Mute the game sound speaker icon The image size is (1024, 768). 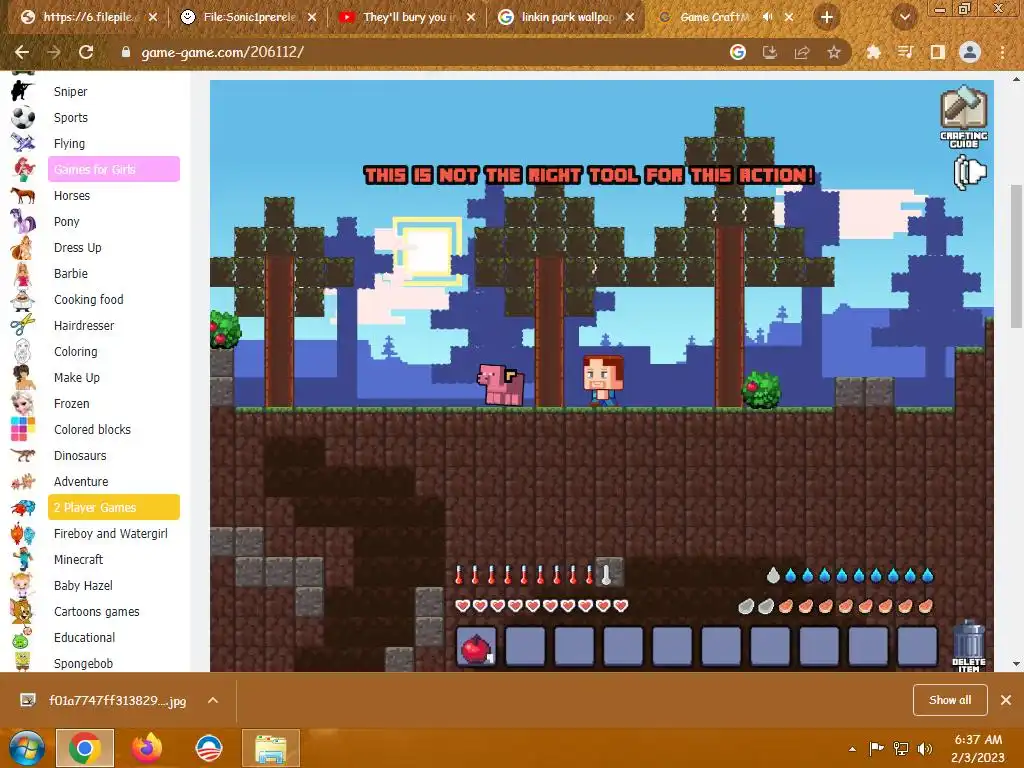click(969, 174)
